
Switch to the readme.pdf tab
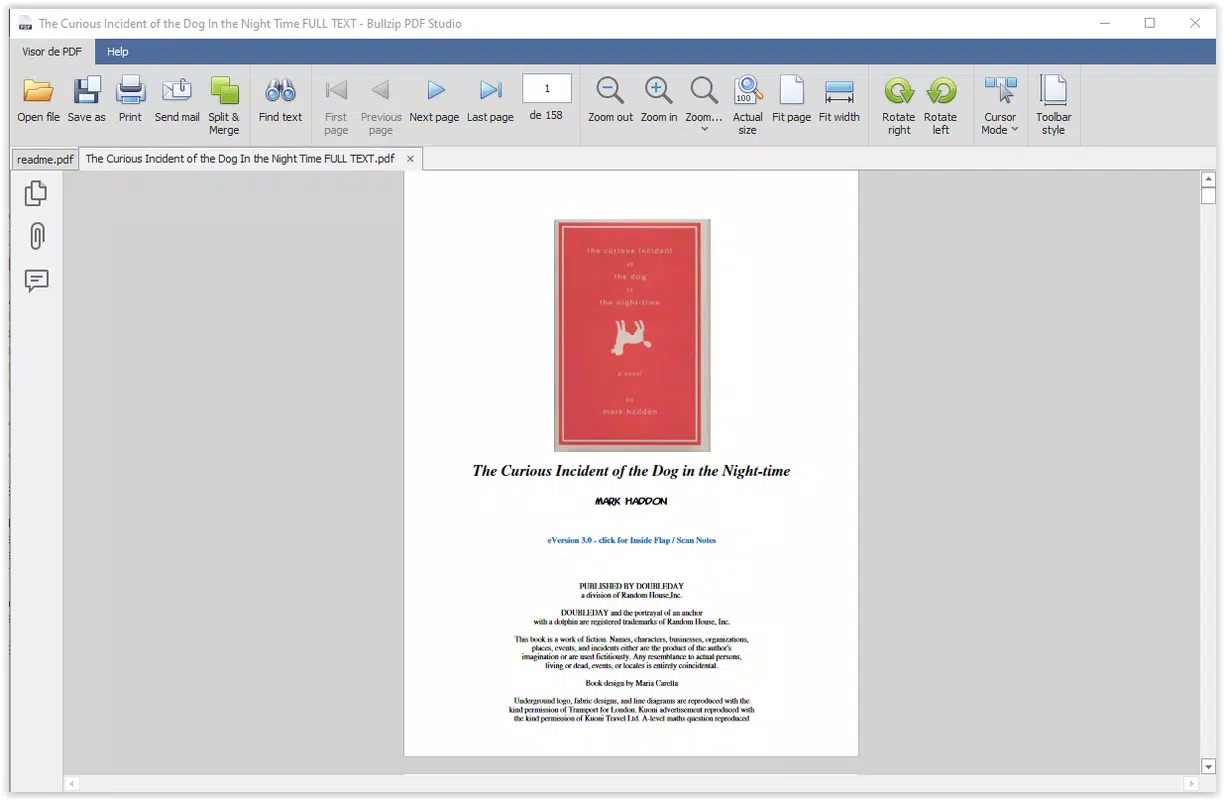(45, 159)
